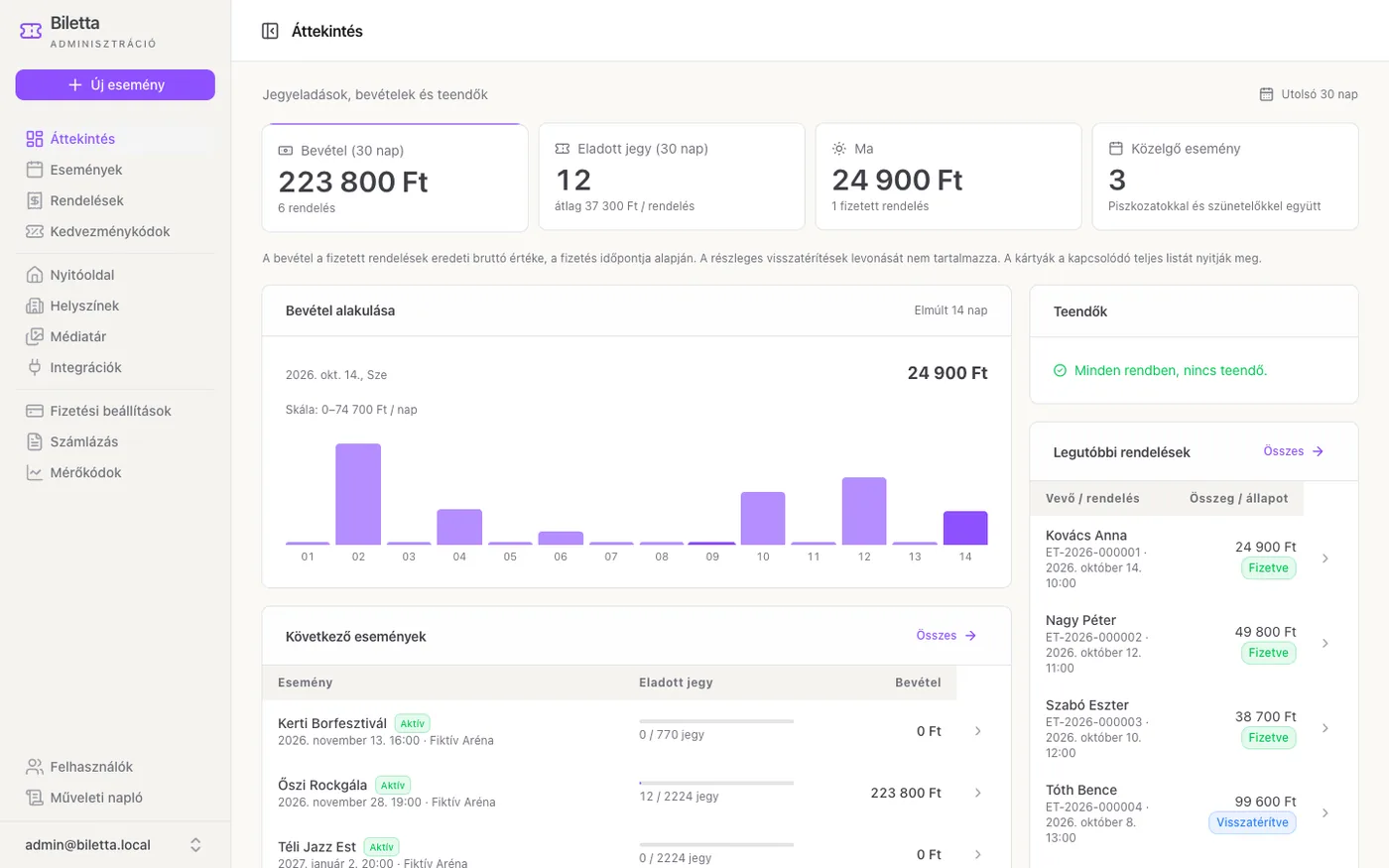This screenshot has height=868, width=1389.
Task: Open Integrációk via the plug icon
Action: 35,367
